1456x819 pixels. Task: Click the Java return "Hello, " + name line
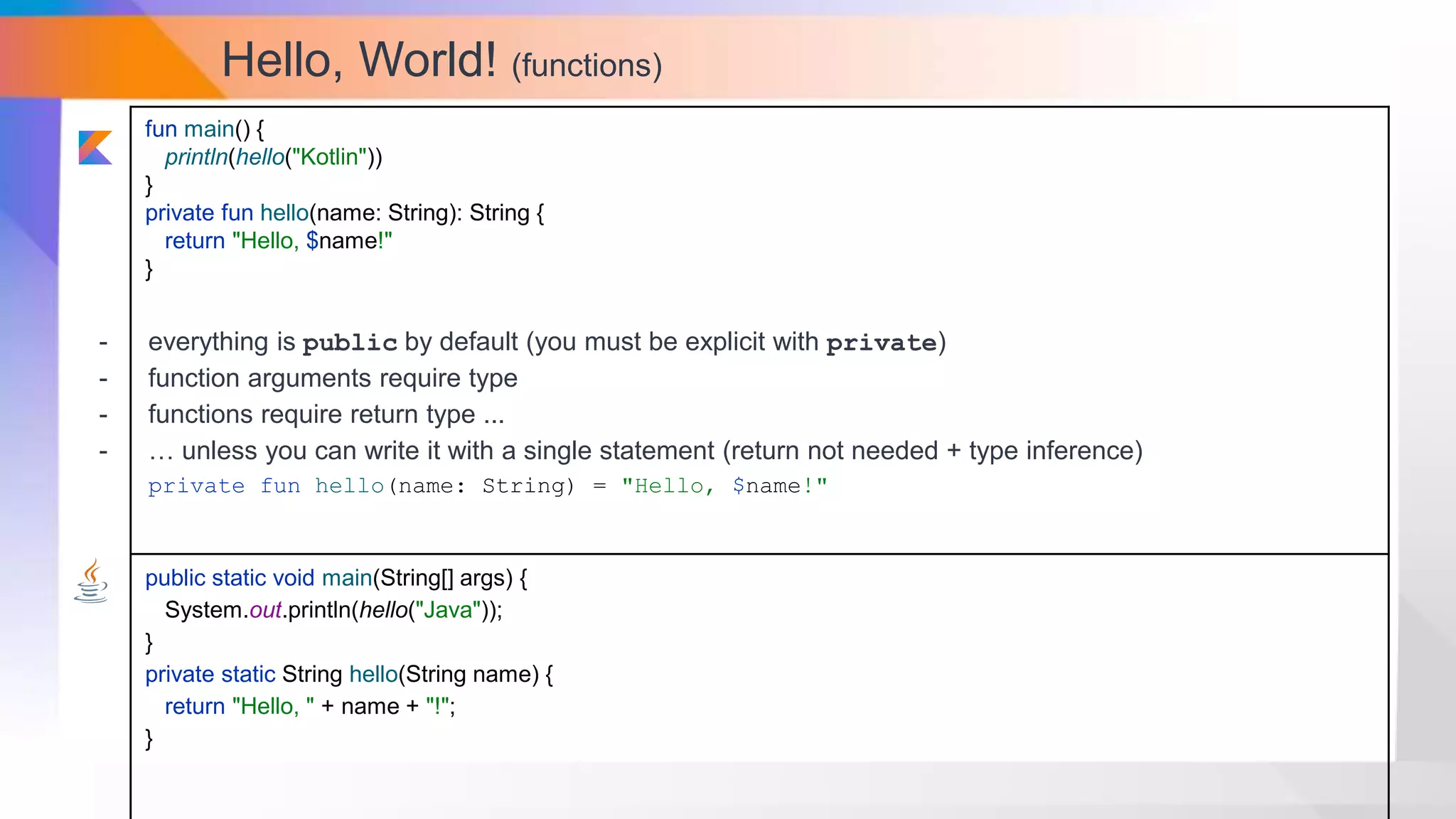(x=309, y=707)
